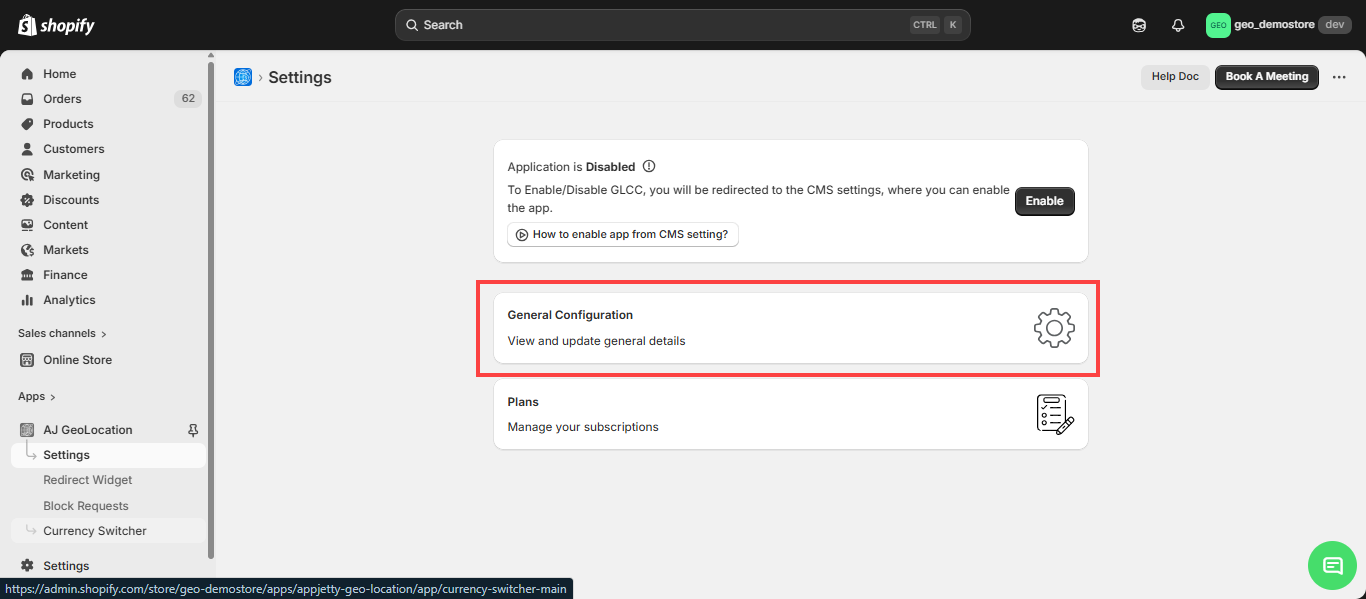The width and height of the screenshot is (1366, 599).
Task: Click the Plans checklist icon
Action: (1054, 414)
